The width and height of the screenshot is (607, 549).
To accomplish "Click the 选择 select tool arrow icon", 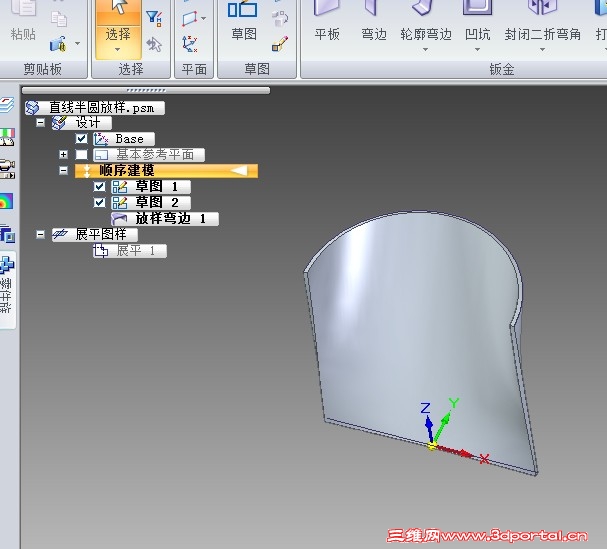I will (x=118, y=8).
